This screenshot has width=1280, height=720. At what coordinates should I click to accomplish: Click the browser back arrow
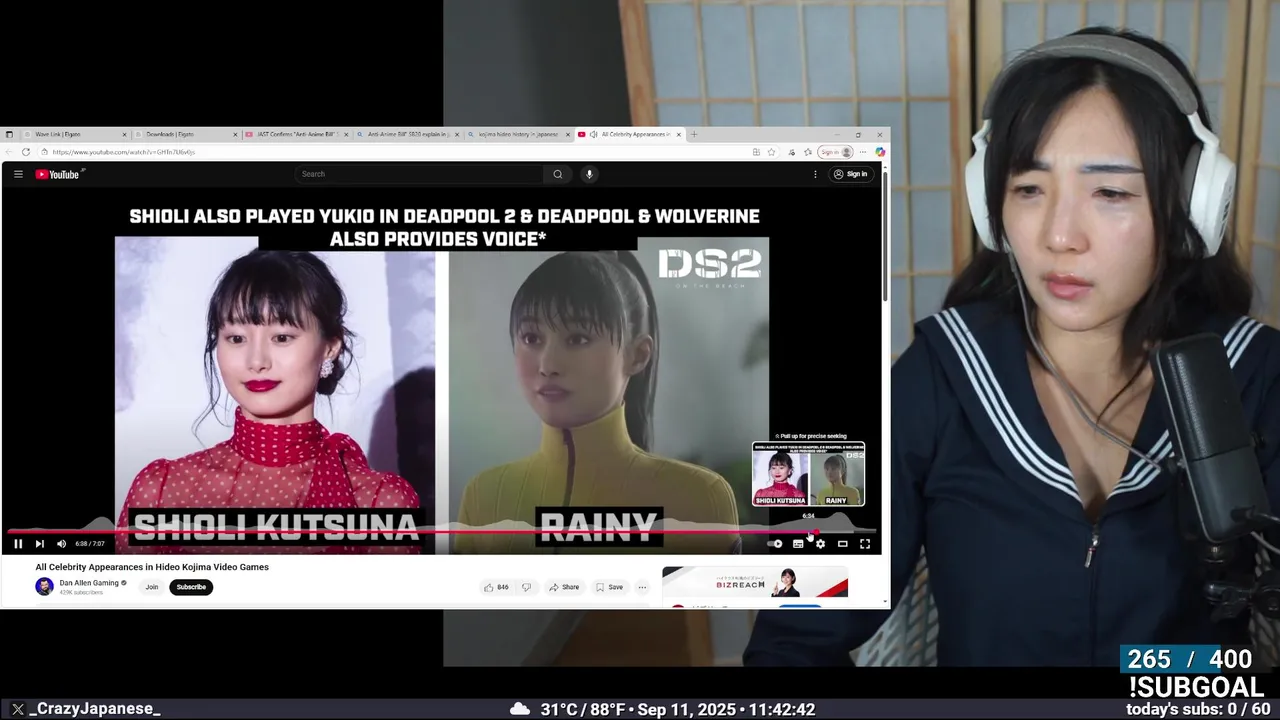click(9, 152)
